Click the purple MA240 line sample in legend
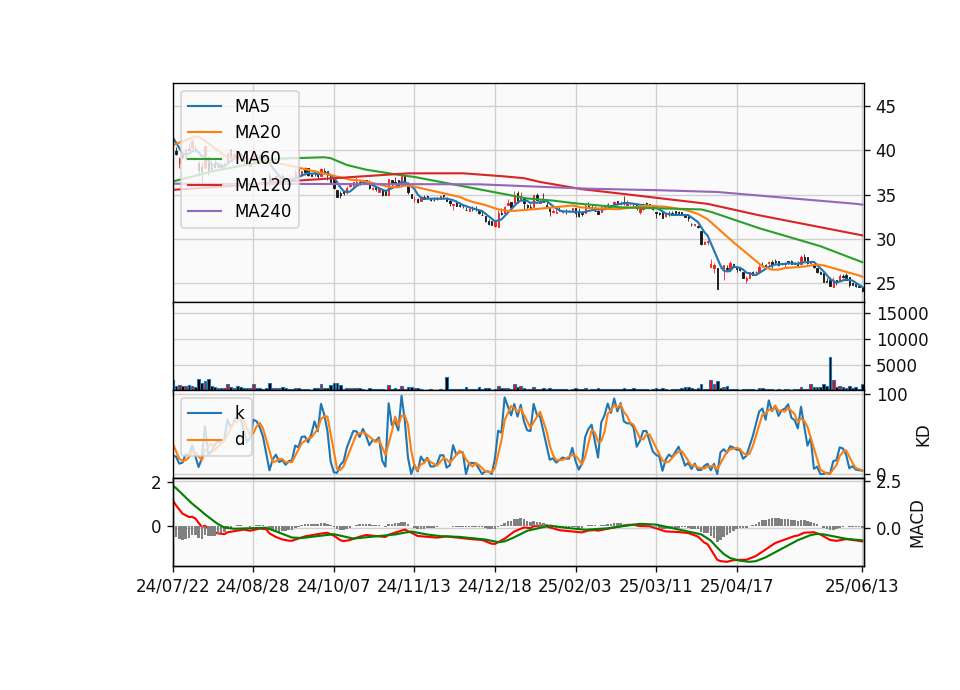This screenshot has height=690, width=960. coord(204,211)
